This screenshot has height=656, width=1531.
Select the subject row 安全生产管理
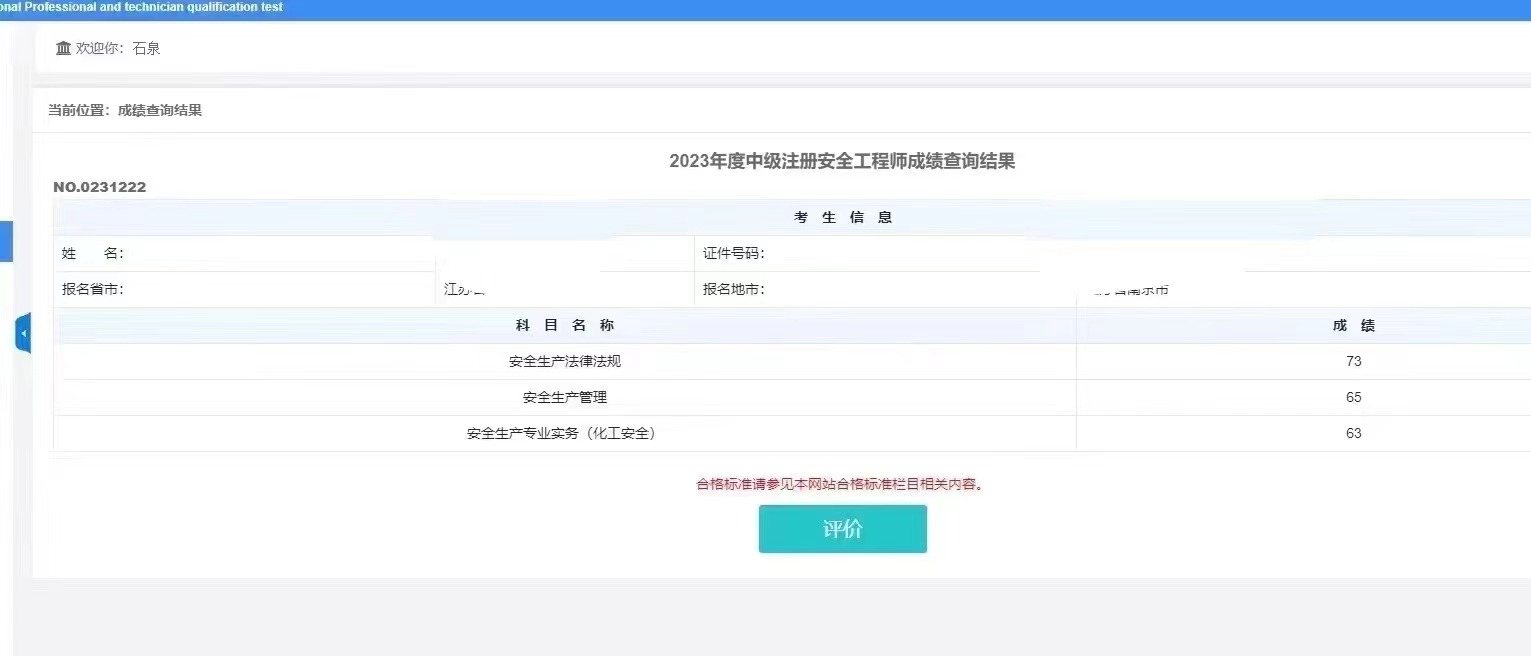click(565, 397)
